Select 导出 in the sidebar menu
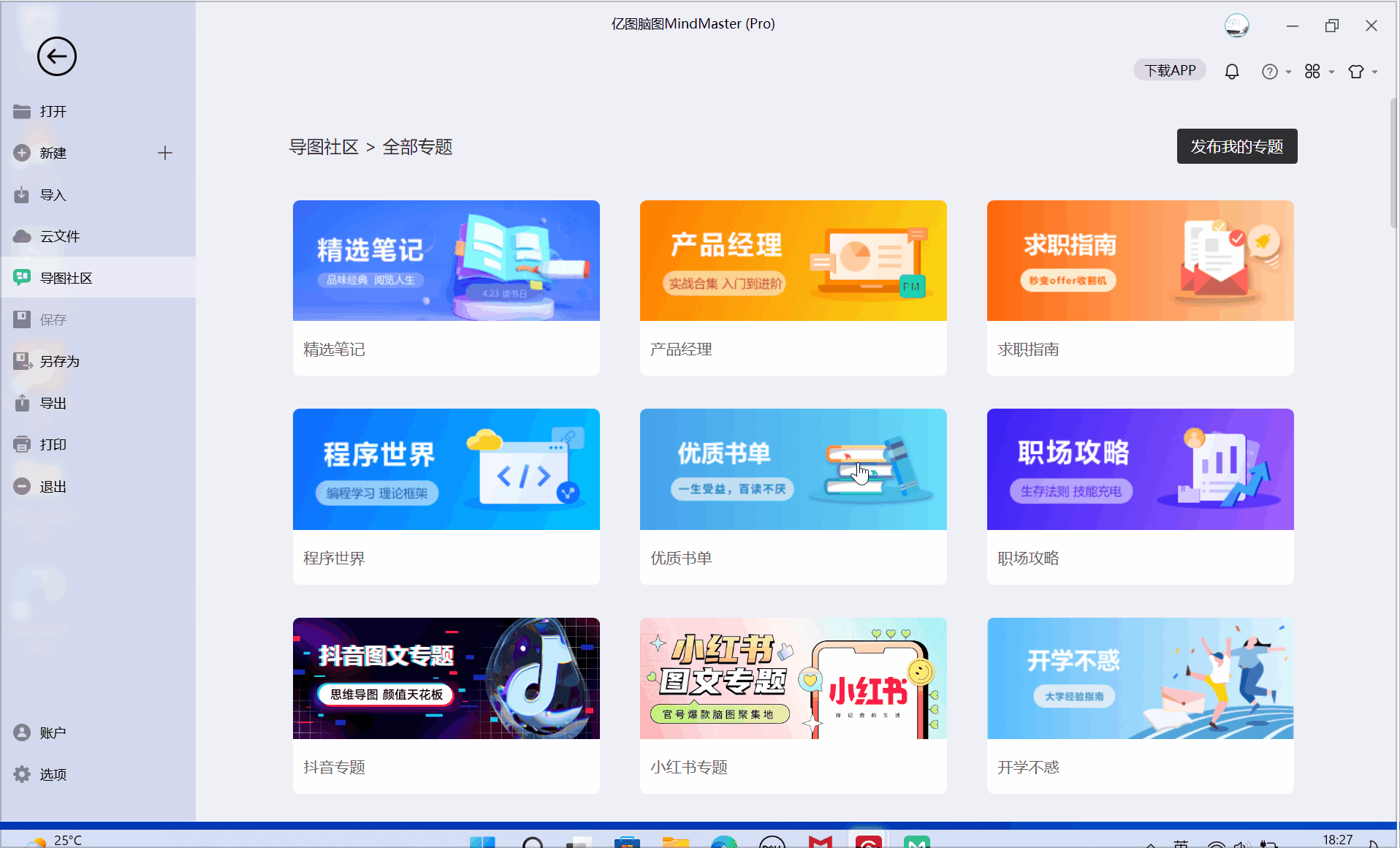The width and height of the screenshot is (1400, 848). click(x=98, y=403)
